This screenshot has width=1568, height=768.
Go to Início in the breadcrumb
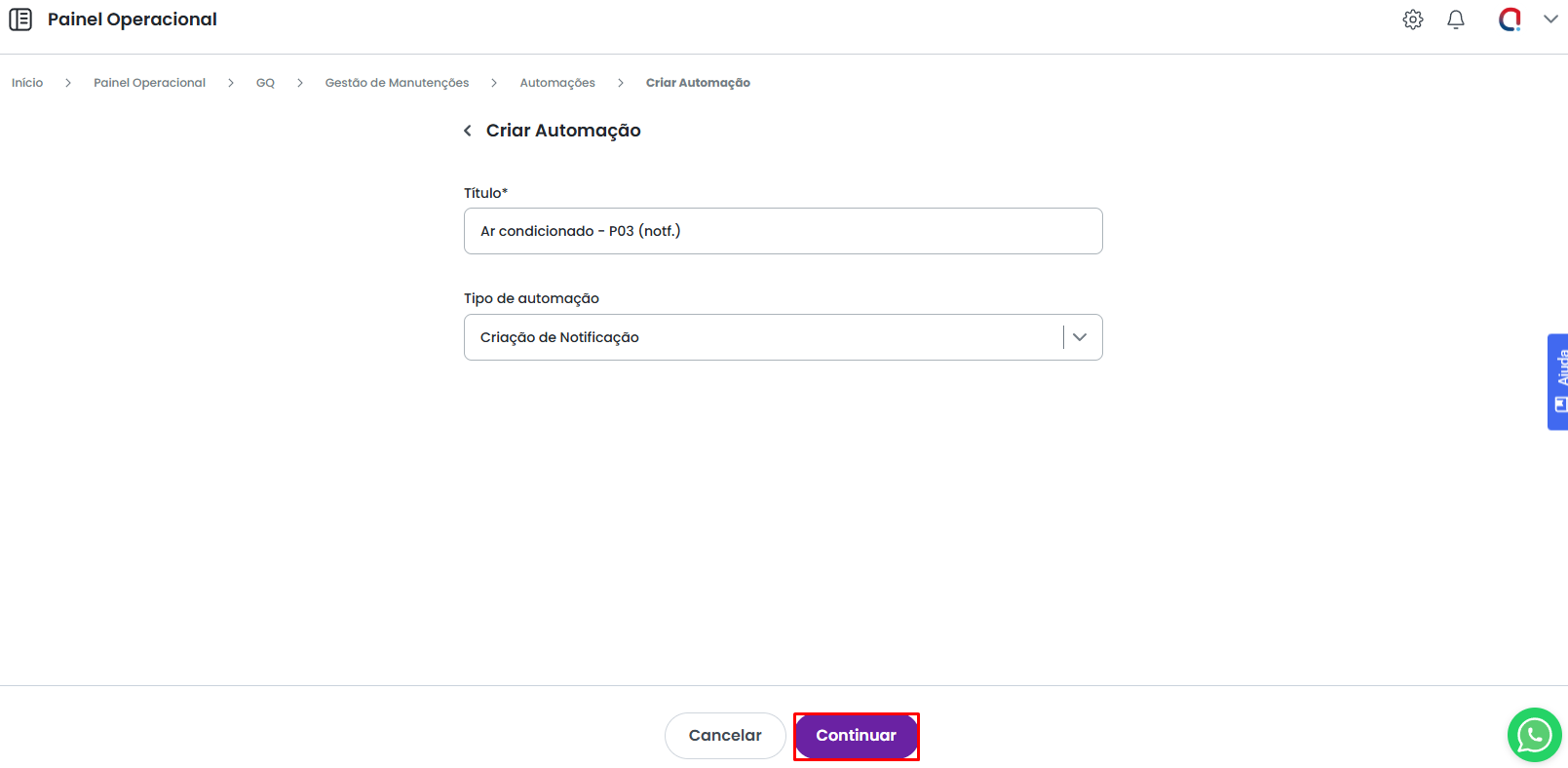(x=27, y=83)
